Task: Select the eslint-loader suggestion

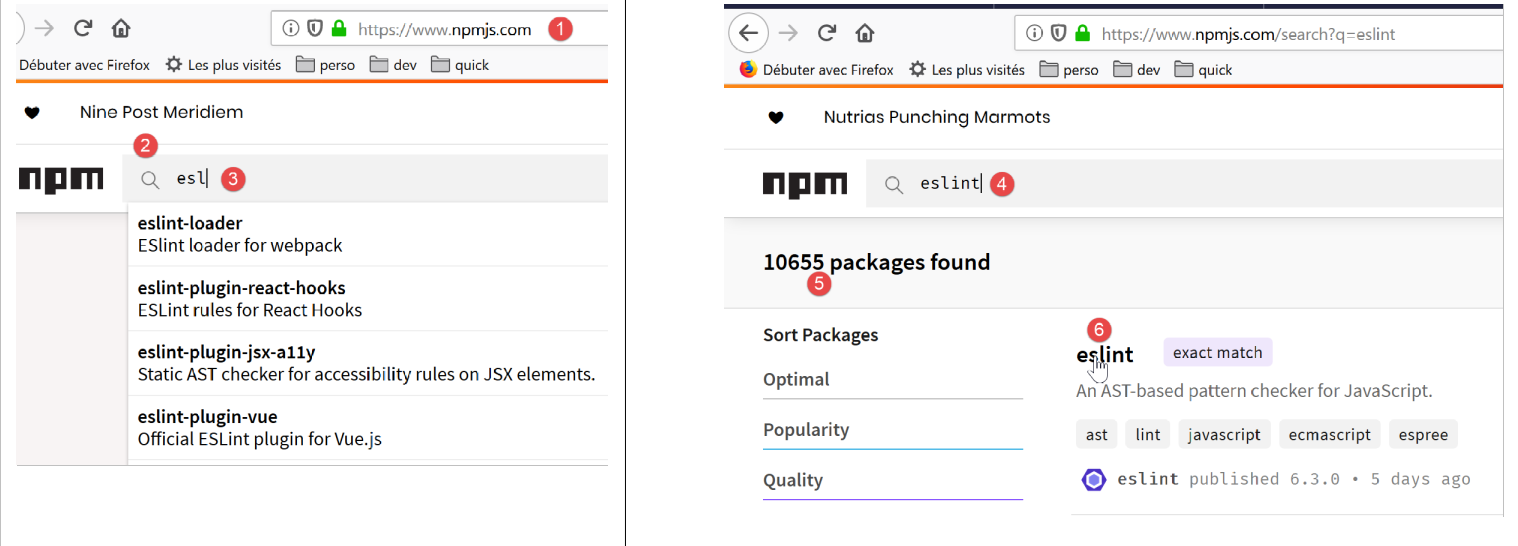Action: coord(190,223)
